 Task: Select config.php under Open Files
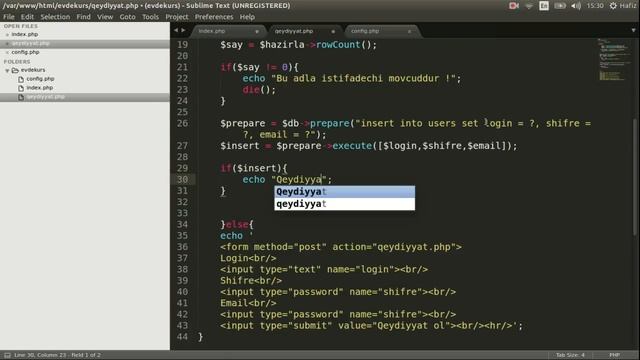(x=25, y=52)
